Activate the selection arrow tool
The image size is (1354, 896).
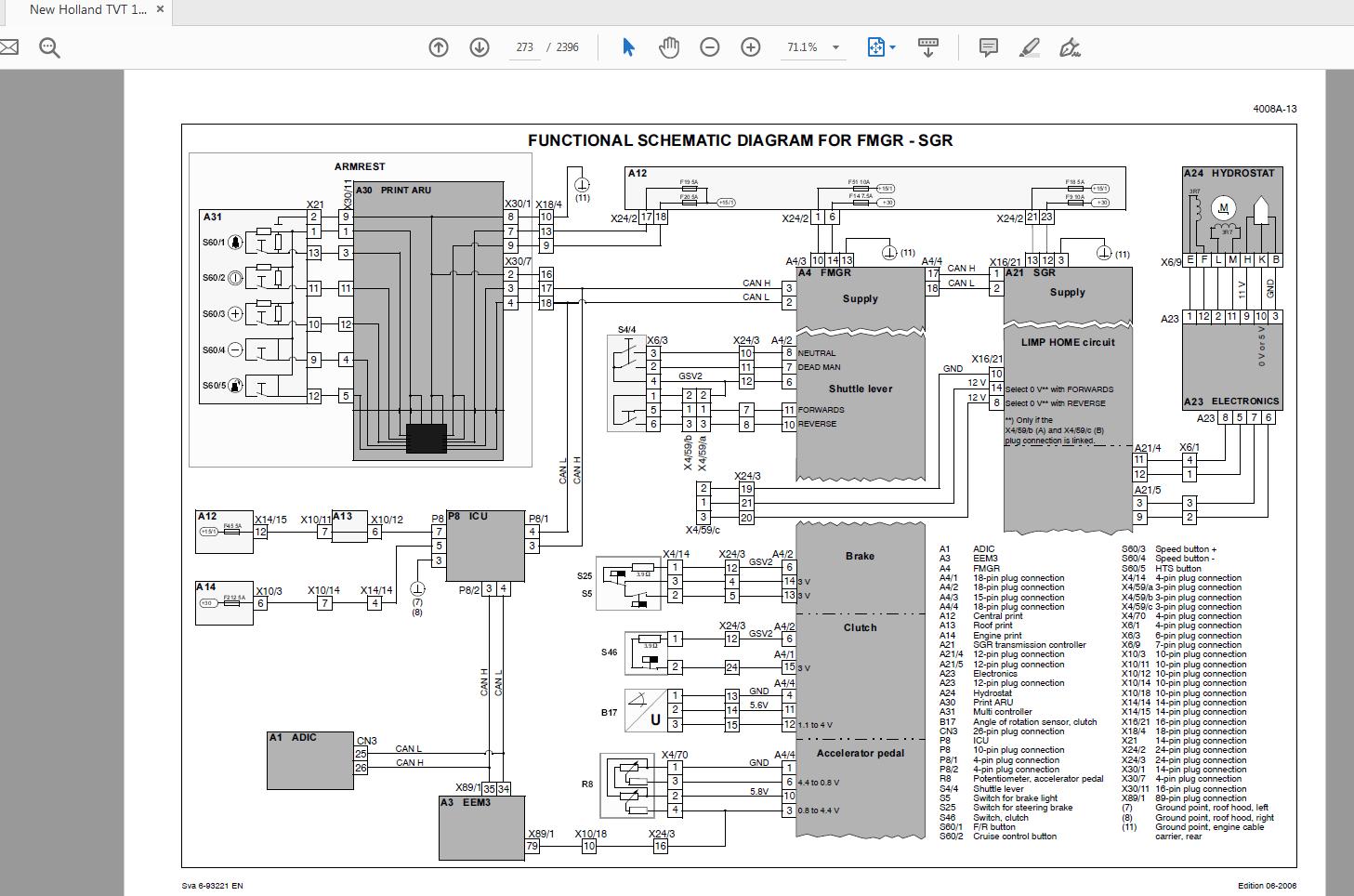pos(628,47)
